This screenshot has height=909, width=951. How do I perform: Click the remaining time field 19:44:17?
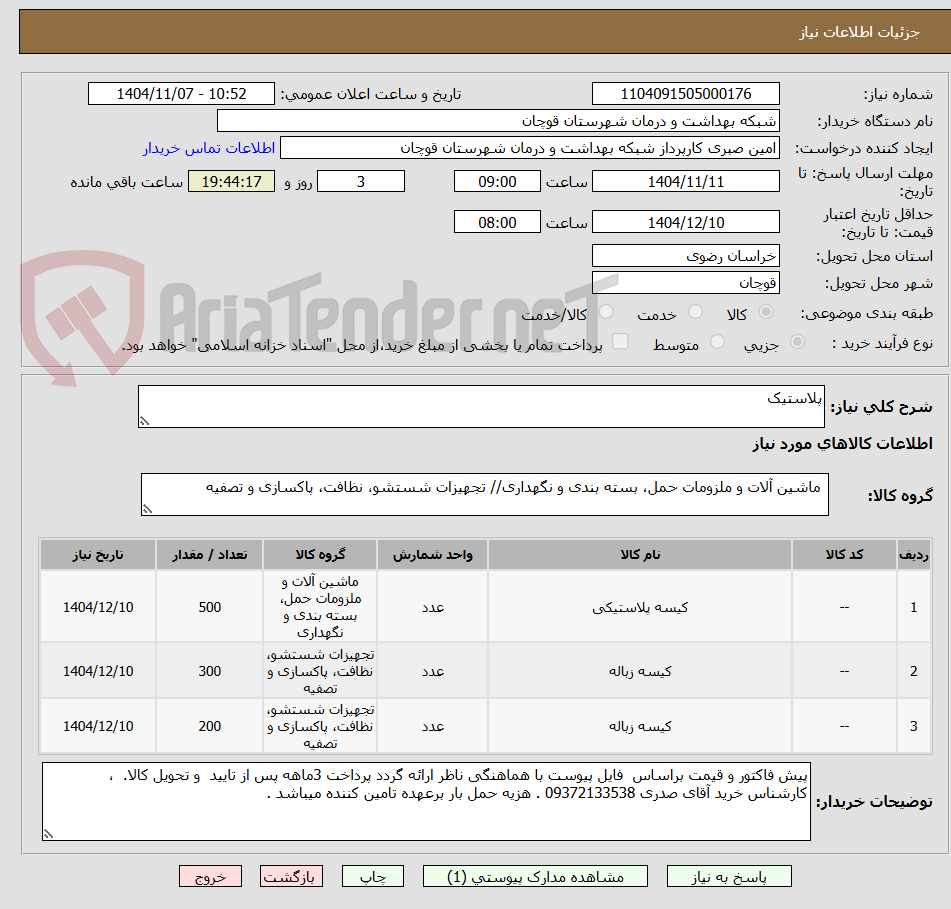pos(231,181)
